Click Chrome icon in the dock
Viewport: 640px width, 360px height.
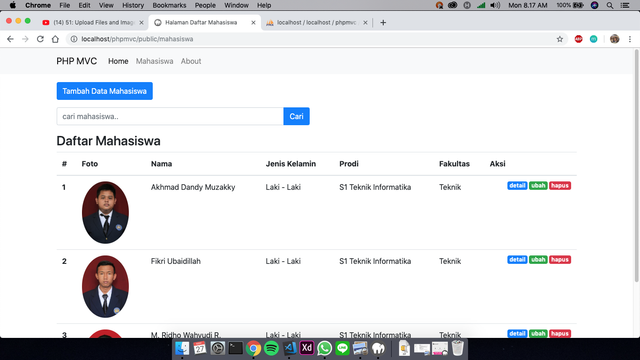tap(253, 348)
